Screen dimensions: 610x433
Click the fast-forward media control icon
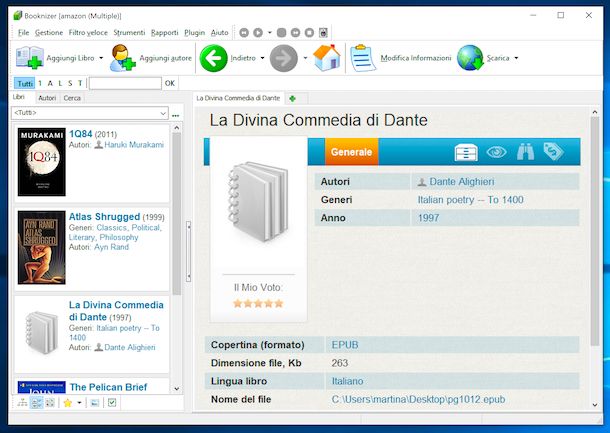point(295,33)
